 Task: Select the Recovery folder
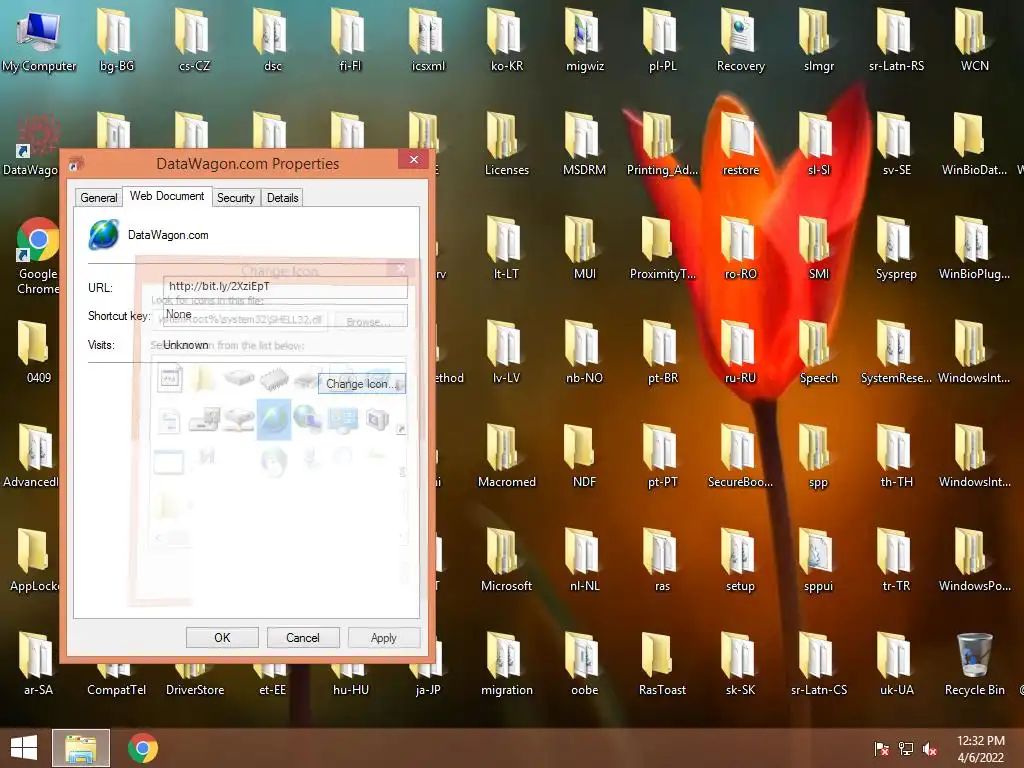point(741,40)
